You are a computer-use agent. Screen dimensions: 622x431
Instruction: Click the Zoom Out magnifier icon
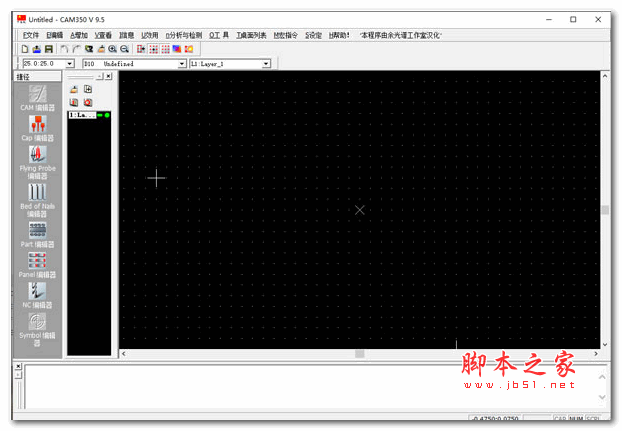tap(125, 49)
